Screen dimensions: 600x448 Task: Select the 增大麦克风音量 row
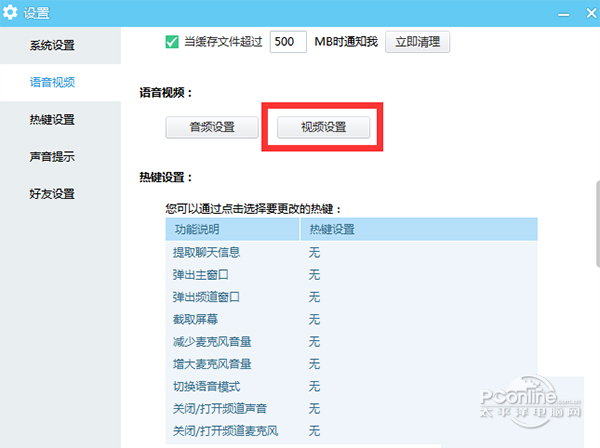(x=351, y=364)
